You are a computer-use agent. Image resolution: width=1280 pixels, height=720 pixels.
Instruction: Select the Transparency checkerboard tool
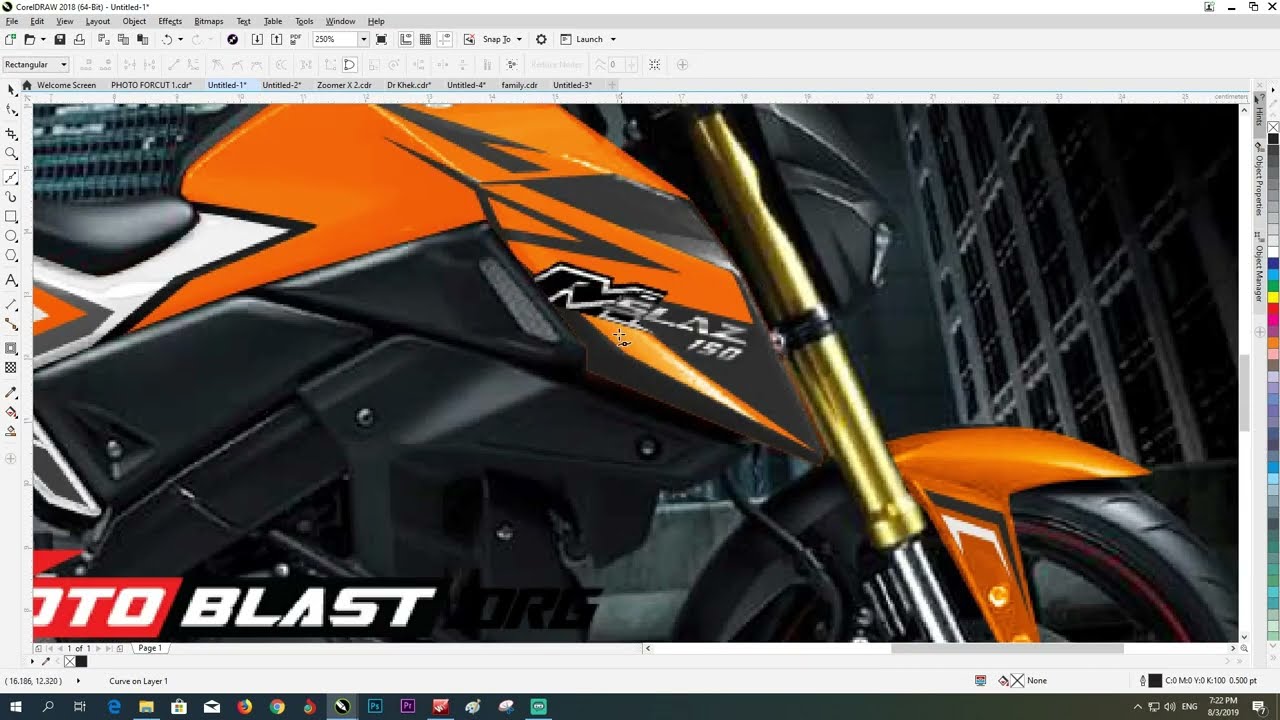(11, 368)
